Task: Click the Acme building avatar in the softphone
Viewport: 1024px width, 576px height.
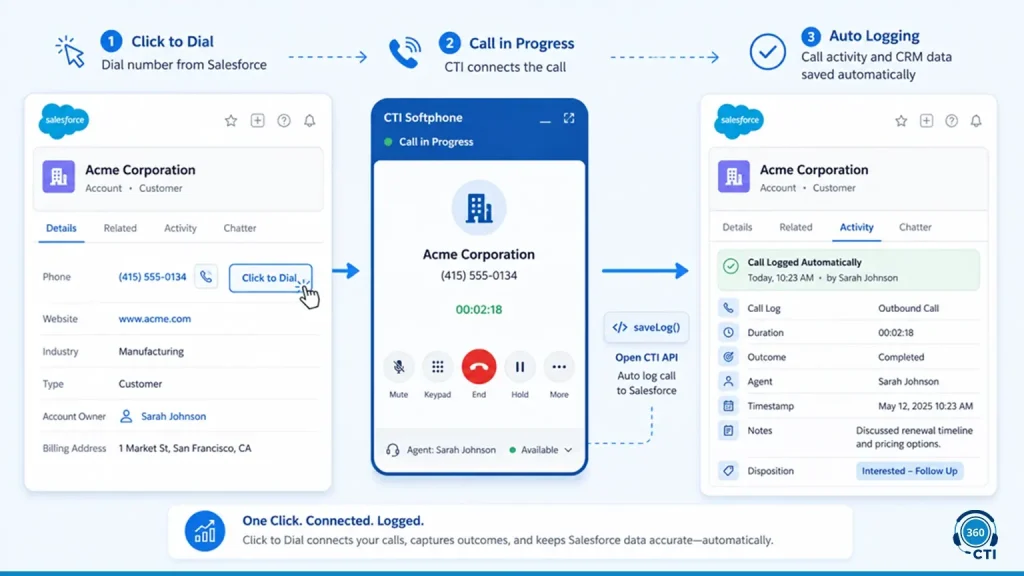Action: [x=479, y=208]
